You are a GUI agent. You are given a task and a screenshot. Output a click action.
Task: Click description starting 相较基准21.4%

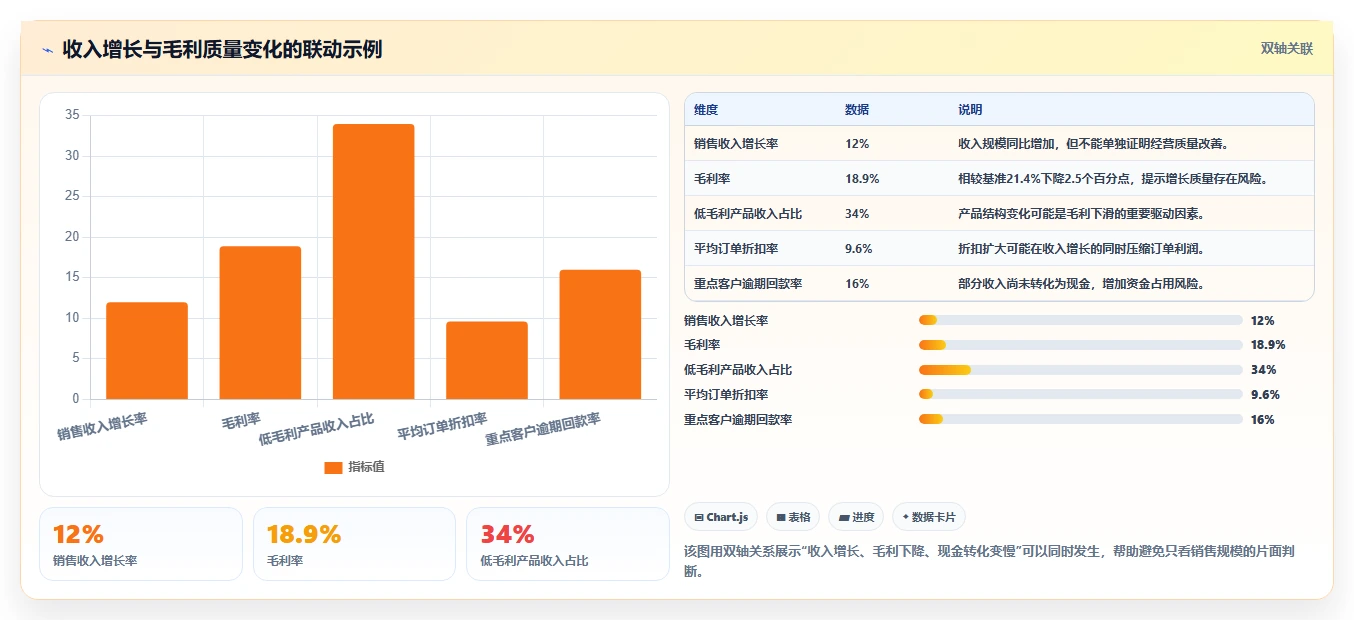(1113, 178)
